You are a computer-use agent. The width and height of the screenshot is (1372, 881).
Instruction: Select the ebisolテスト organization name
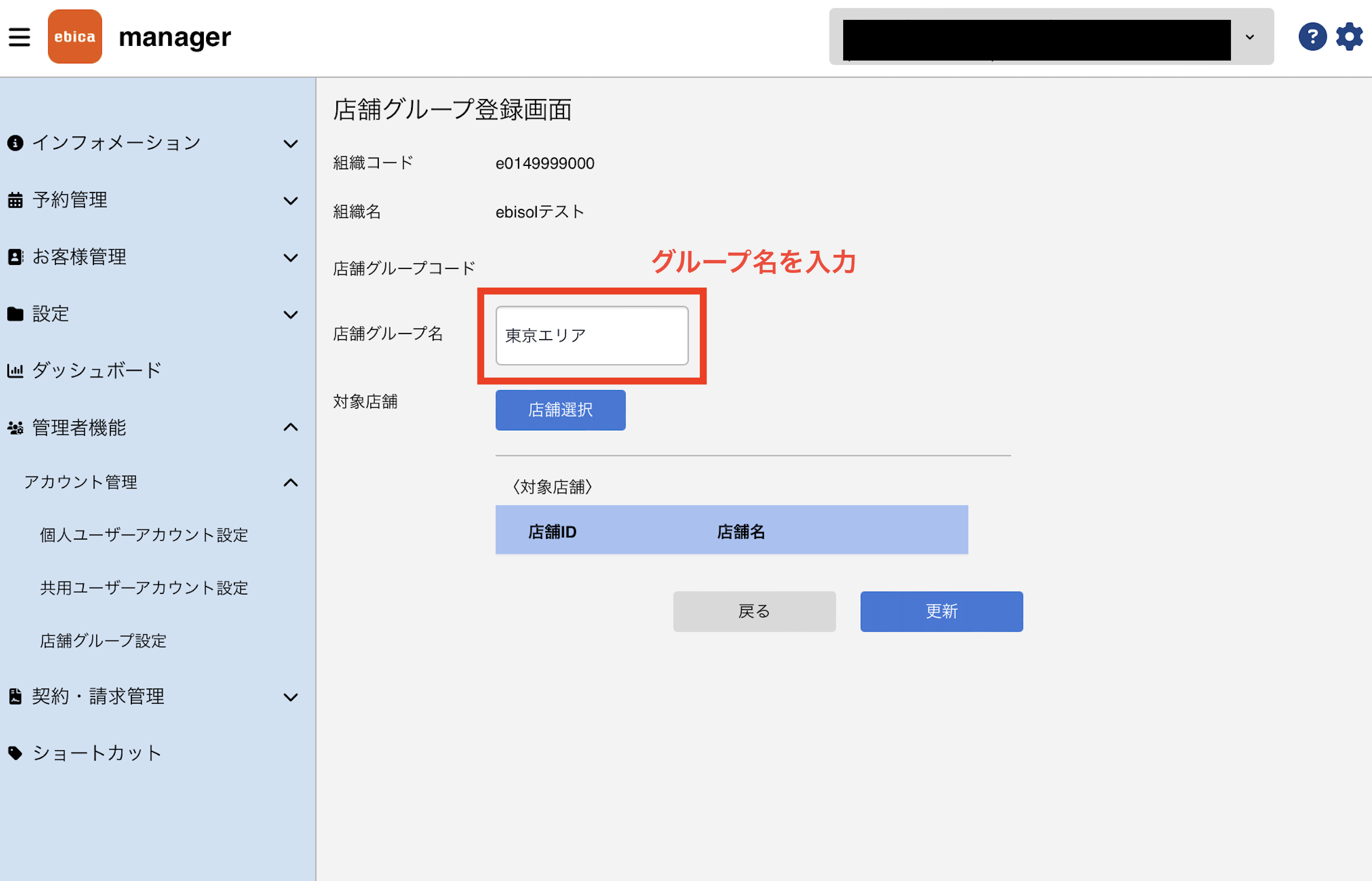tap(540, 212)
